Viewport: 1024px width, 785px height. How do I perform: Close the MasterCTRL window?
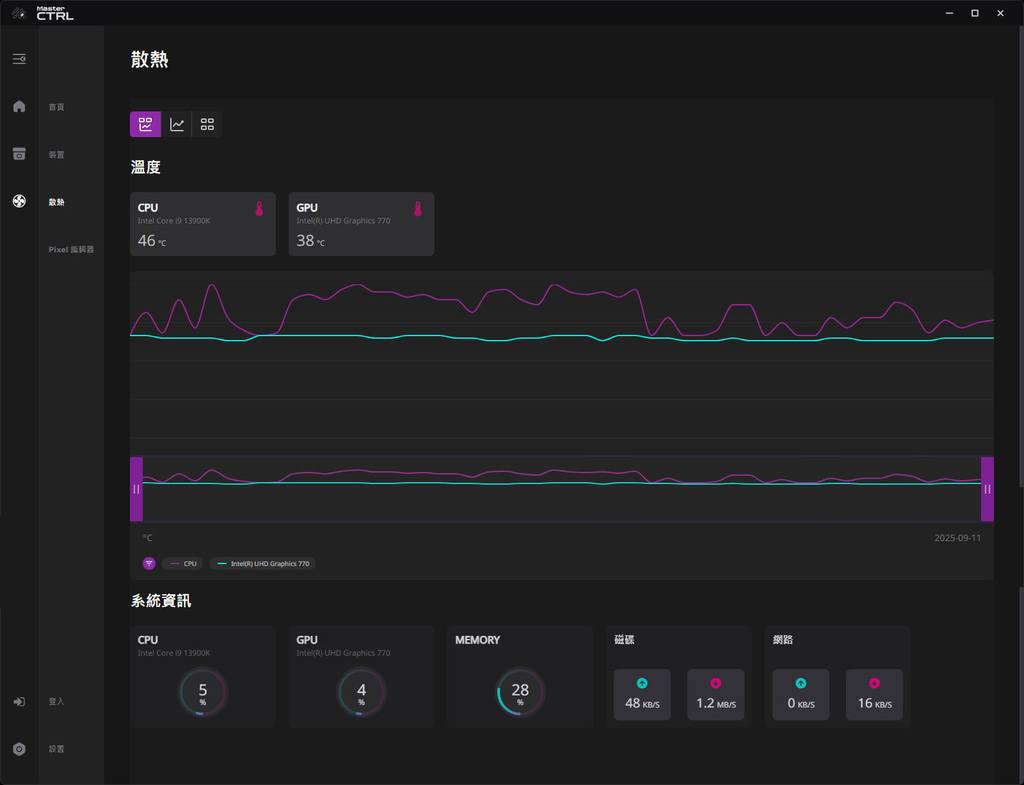(x=1000, y=13)
